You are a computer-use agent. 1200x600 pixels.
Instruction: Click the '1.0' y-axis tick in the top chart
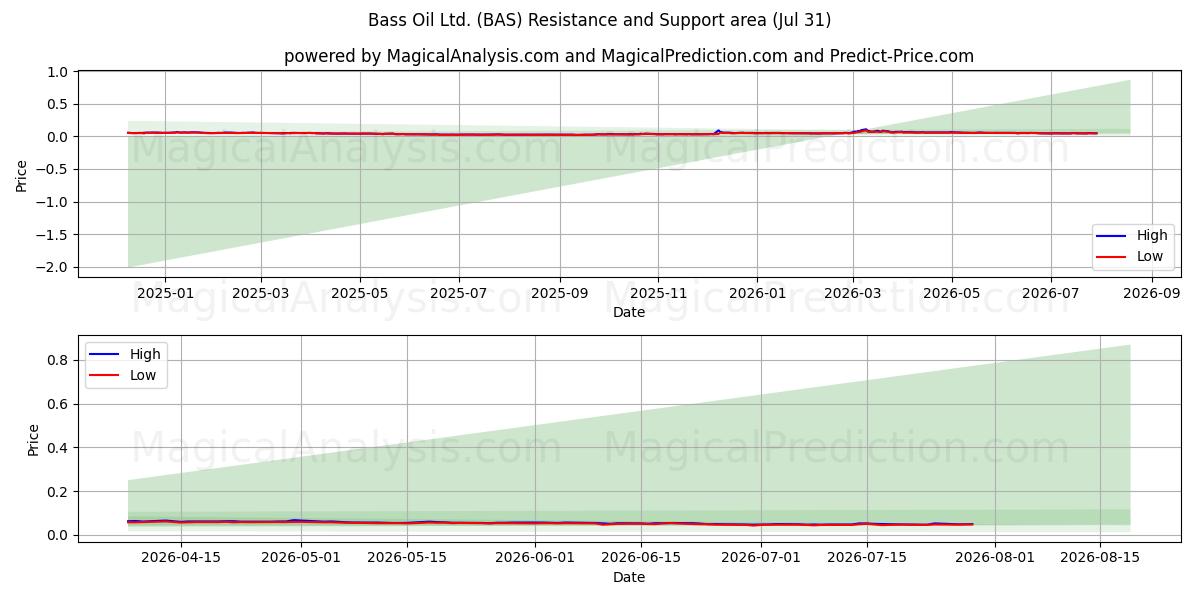coord(57,72)
